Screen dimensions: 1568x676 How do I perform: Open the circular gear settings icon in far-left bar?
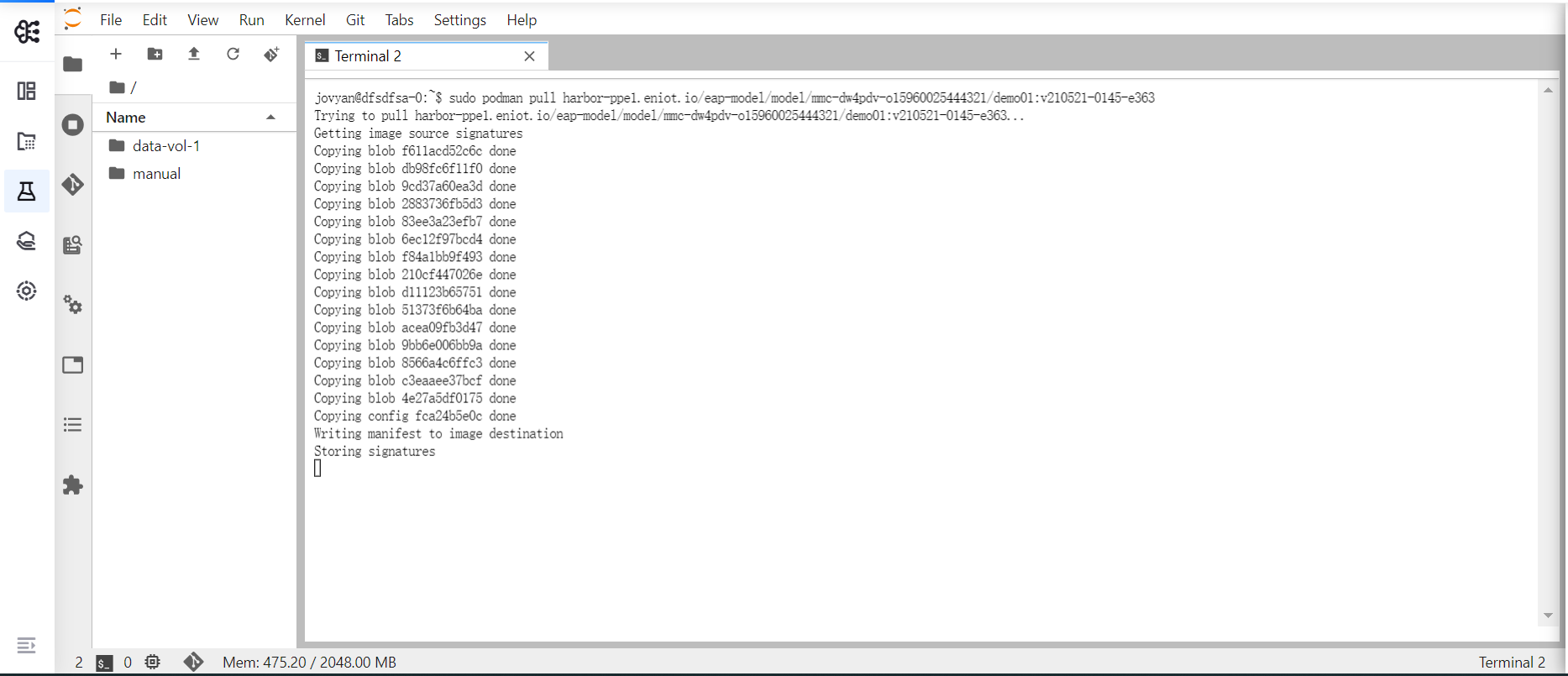27,291
